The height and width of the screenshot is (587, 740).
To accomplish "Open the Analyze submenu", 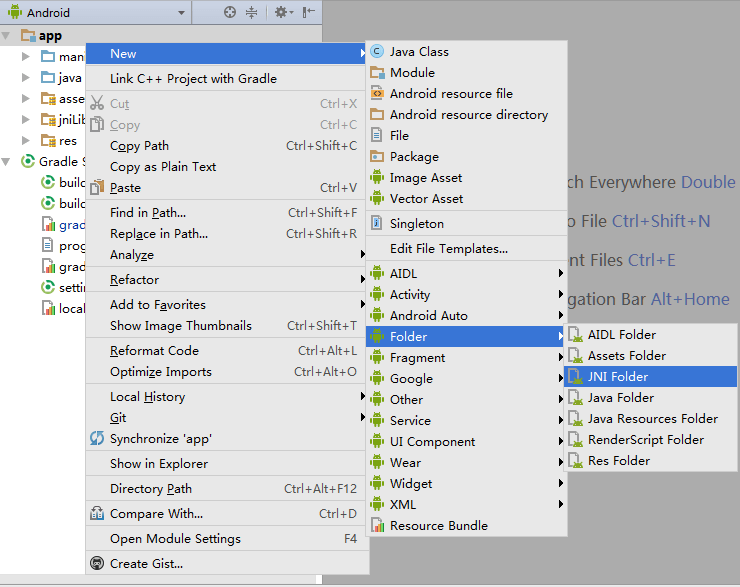I will (227, 255).
